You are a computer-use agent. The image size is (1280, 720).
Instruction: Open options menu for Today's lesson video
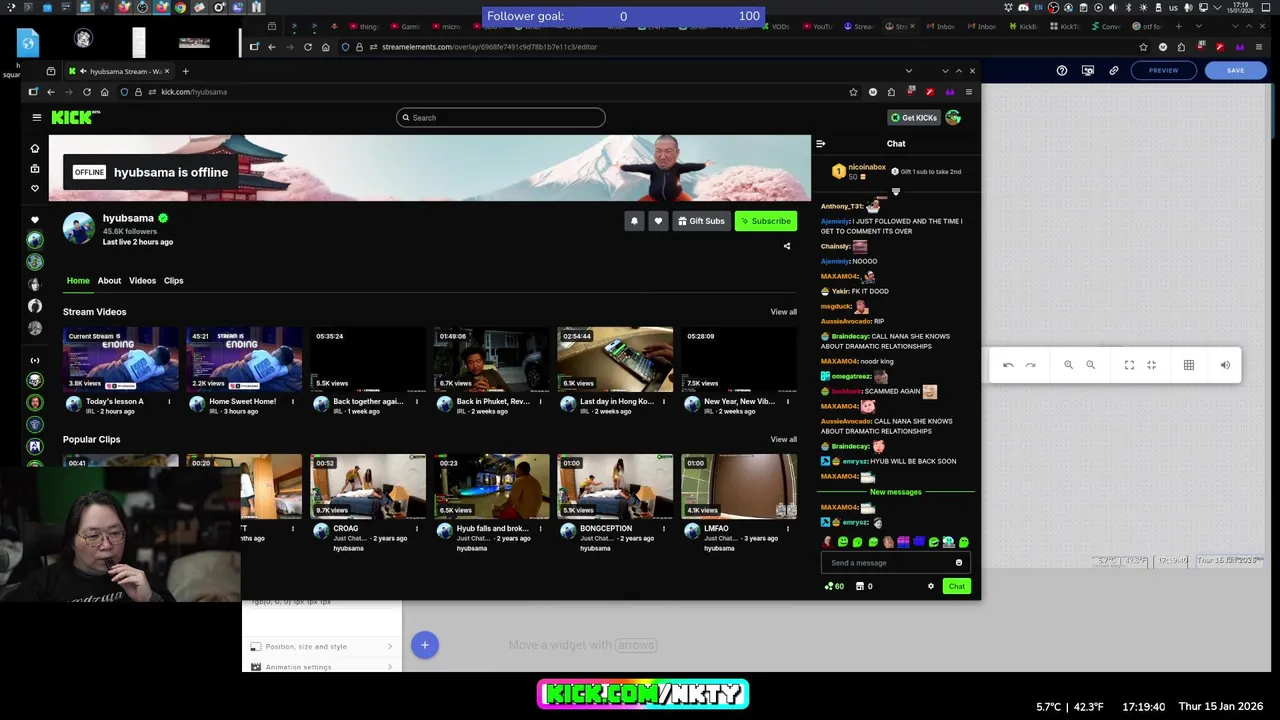pos(169,402)
